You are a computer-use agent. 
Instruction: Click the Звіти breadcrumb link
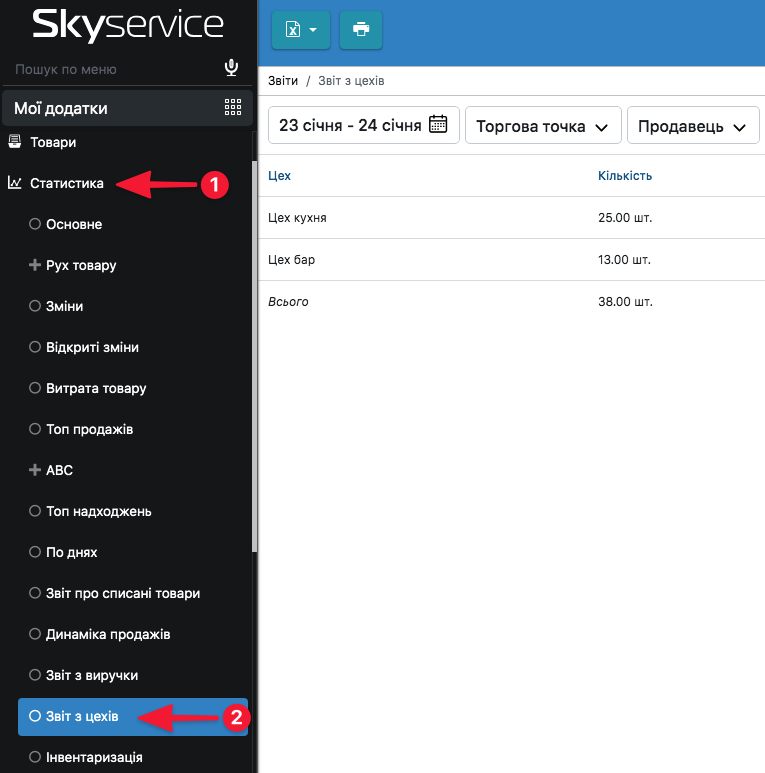(282, 80)
